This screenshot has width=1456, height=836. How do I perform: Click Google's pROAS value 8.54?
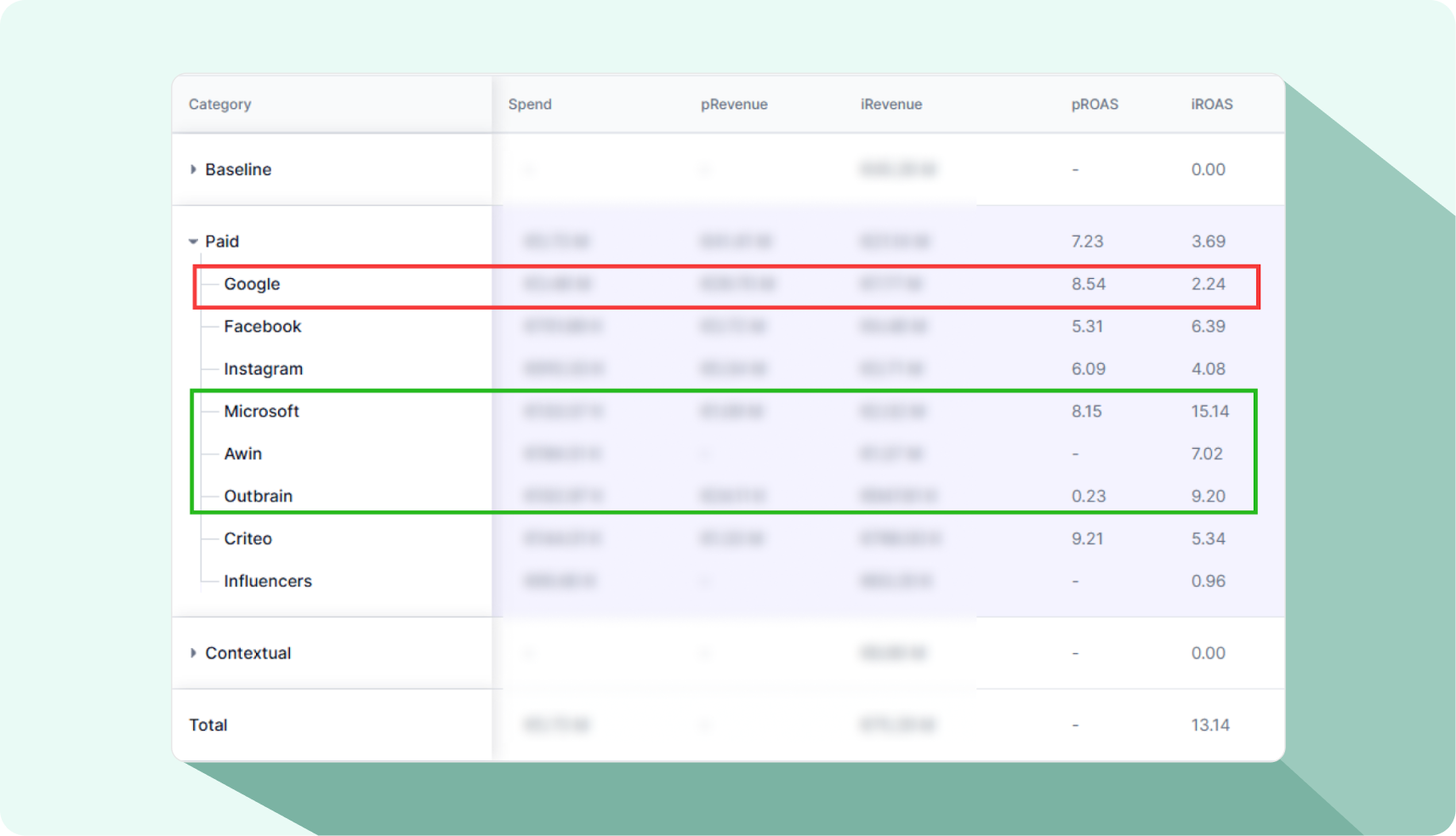[x=1088, y=284]
